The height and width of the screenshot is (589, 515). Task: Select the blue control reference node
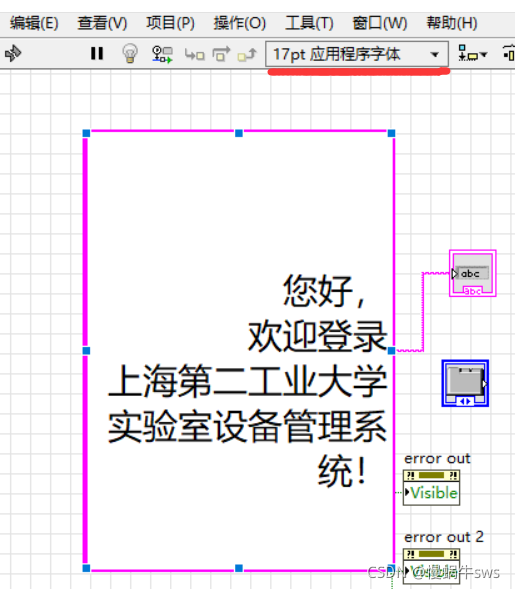[x=465, y=383]
